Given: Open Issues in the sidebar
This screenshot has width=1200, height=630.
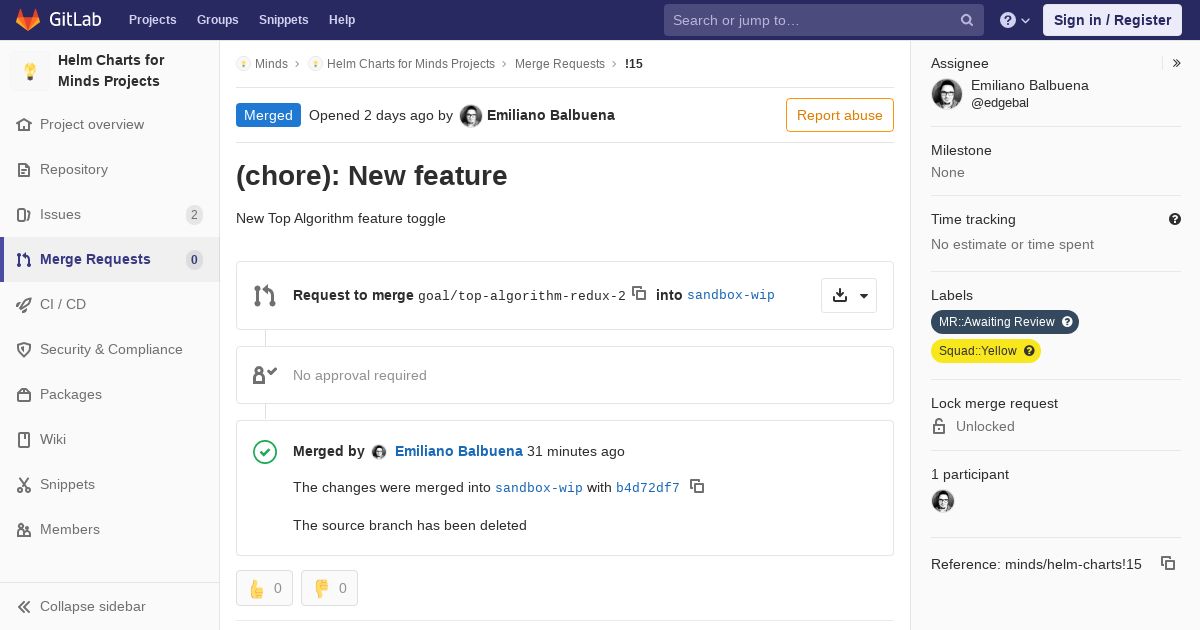Looking at the screenshot, I should (x=60, y=215).
